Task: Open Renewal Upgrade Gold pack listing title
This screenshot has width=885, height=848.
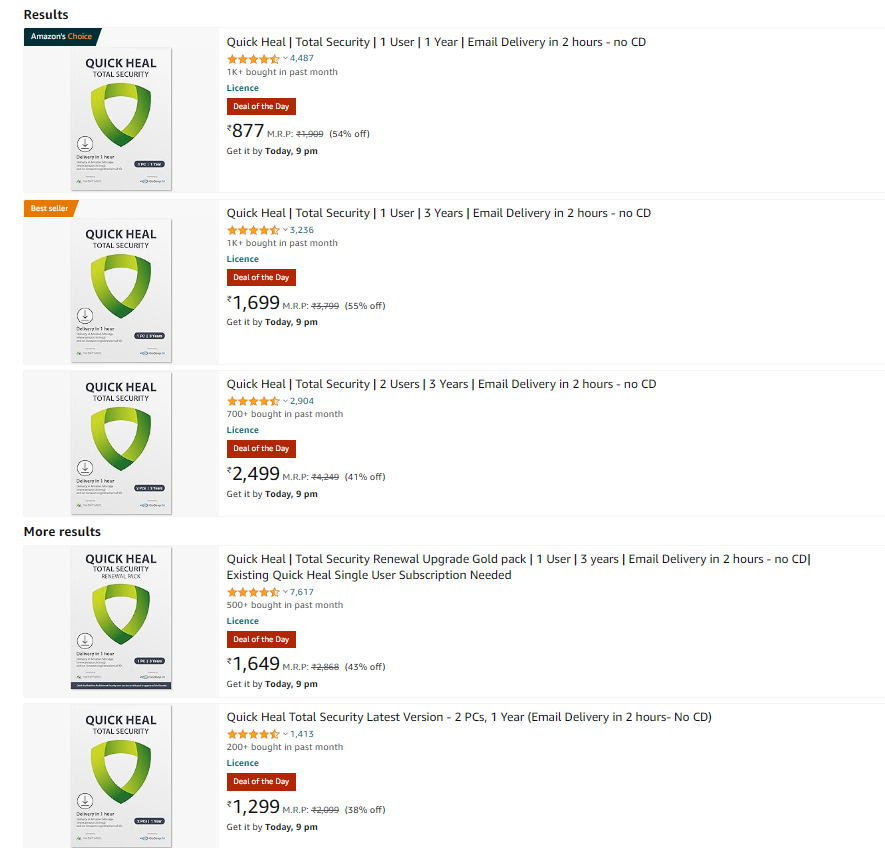Action: pyautogui.click(x=518, y=559)
